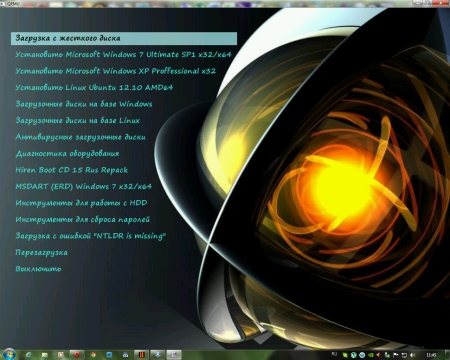Select MSDART (ERD) Windows 7 x32/x64

83,186
